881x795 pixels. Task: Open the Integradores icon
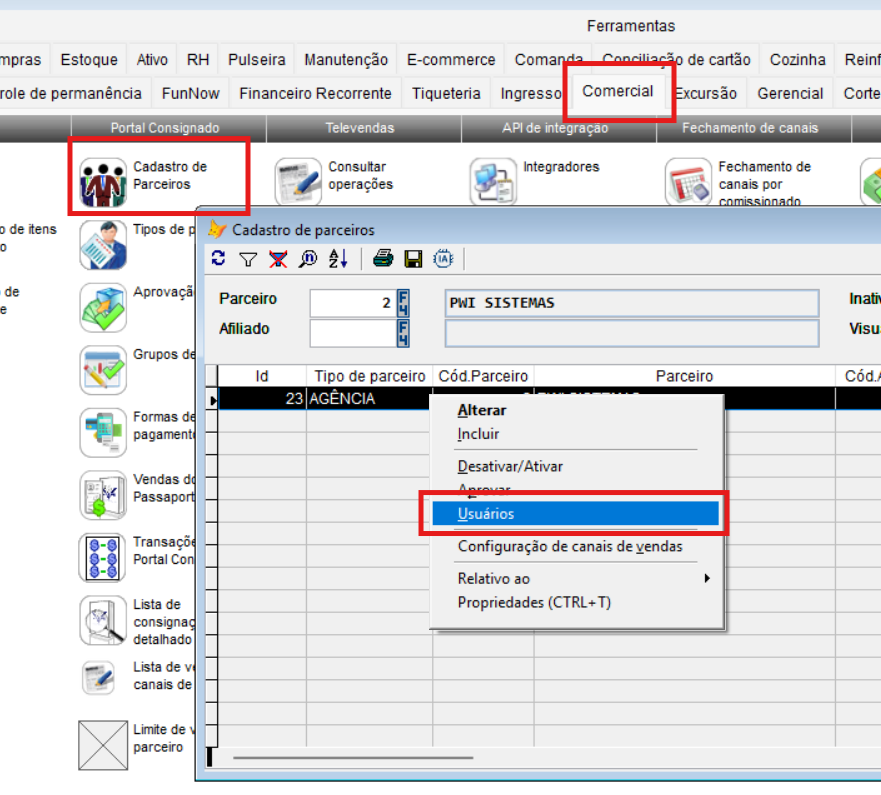(x=494, y=180)
